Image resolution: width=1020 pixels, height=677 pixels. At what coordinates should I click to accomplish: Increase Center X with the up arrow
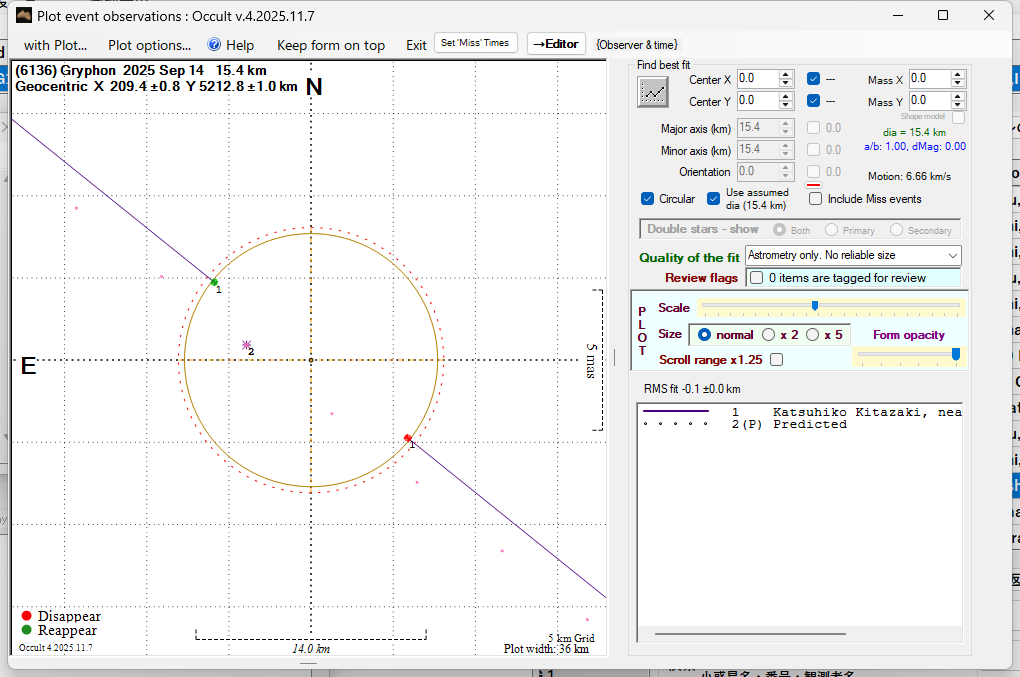[786, 74]
